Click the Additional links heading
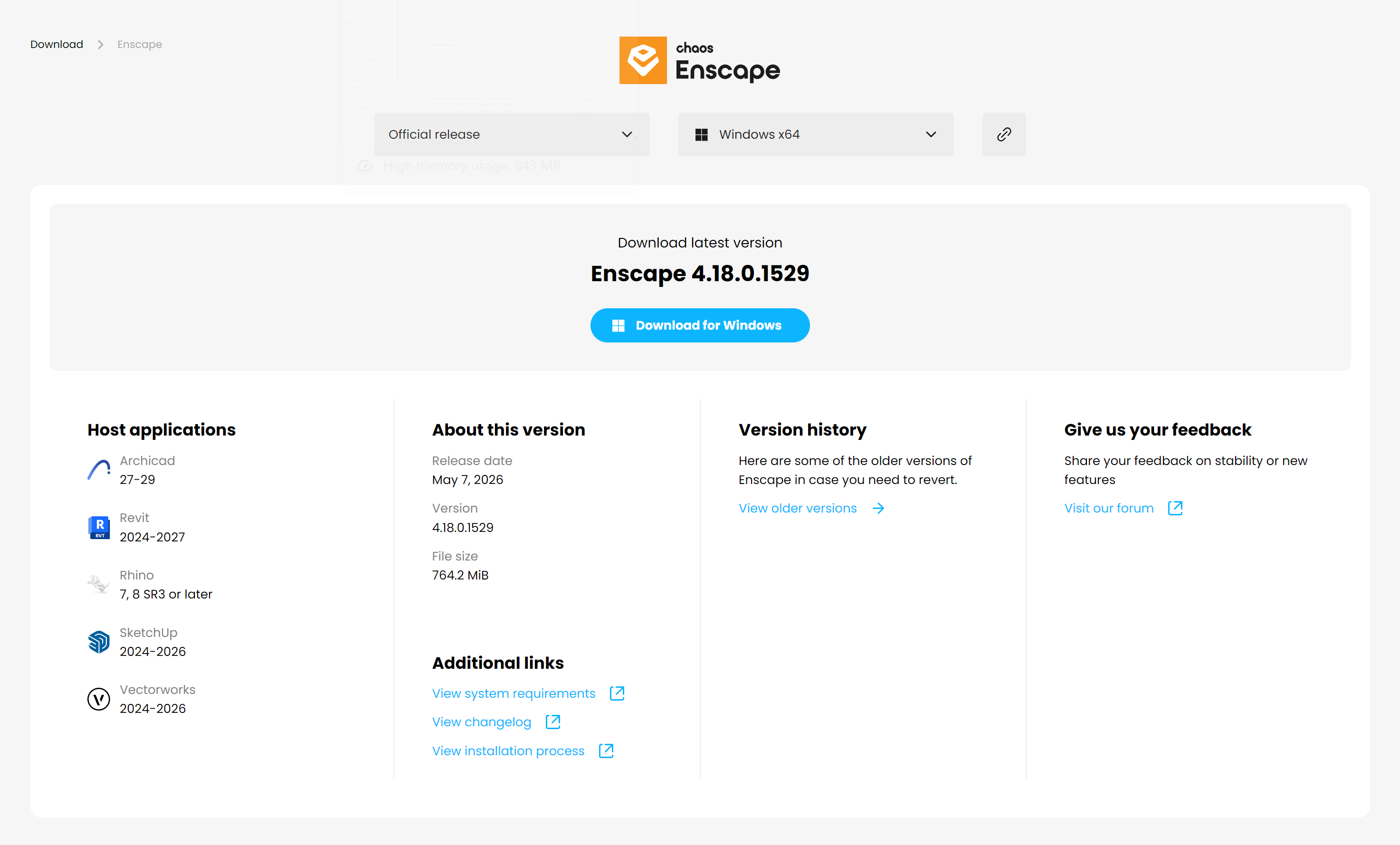This screenshot has height=845, width=1400. click(x=498, y=663)
